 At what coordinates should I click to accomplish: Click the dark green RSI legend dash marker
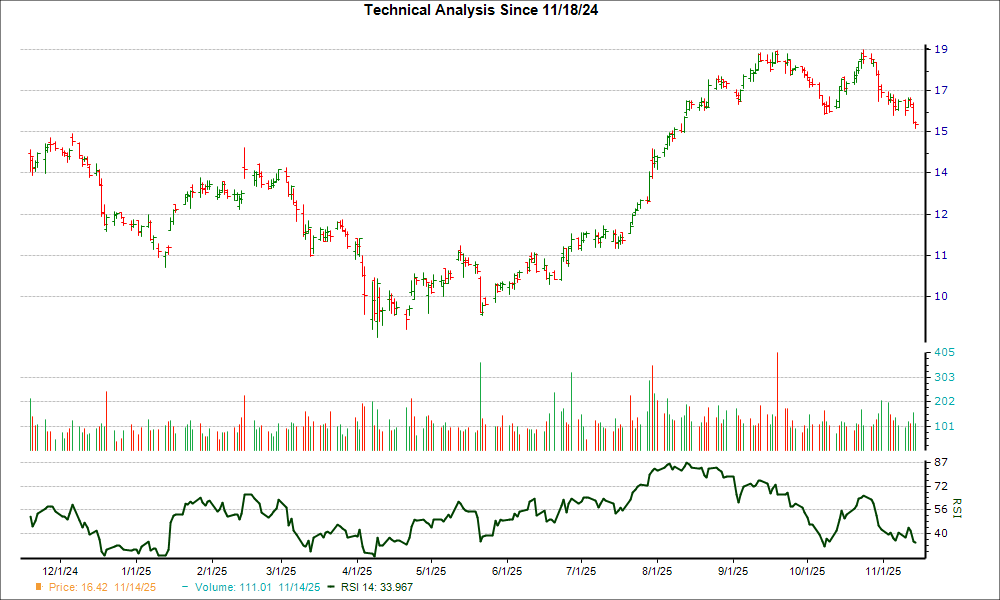(330, 588)
